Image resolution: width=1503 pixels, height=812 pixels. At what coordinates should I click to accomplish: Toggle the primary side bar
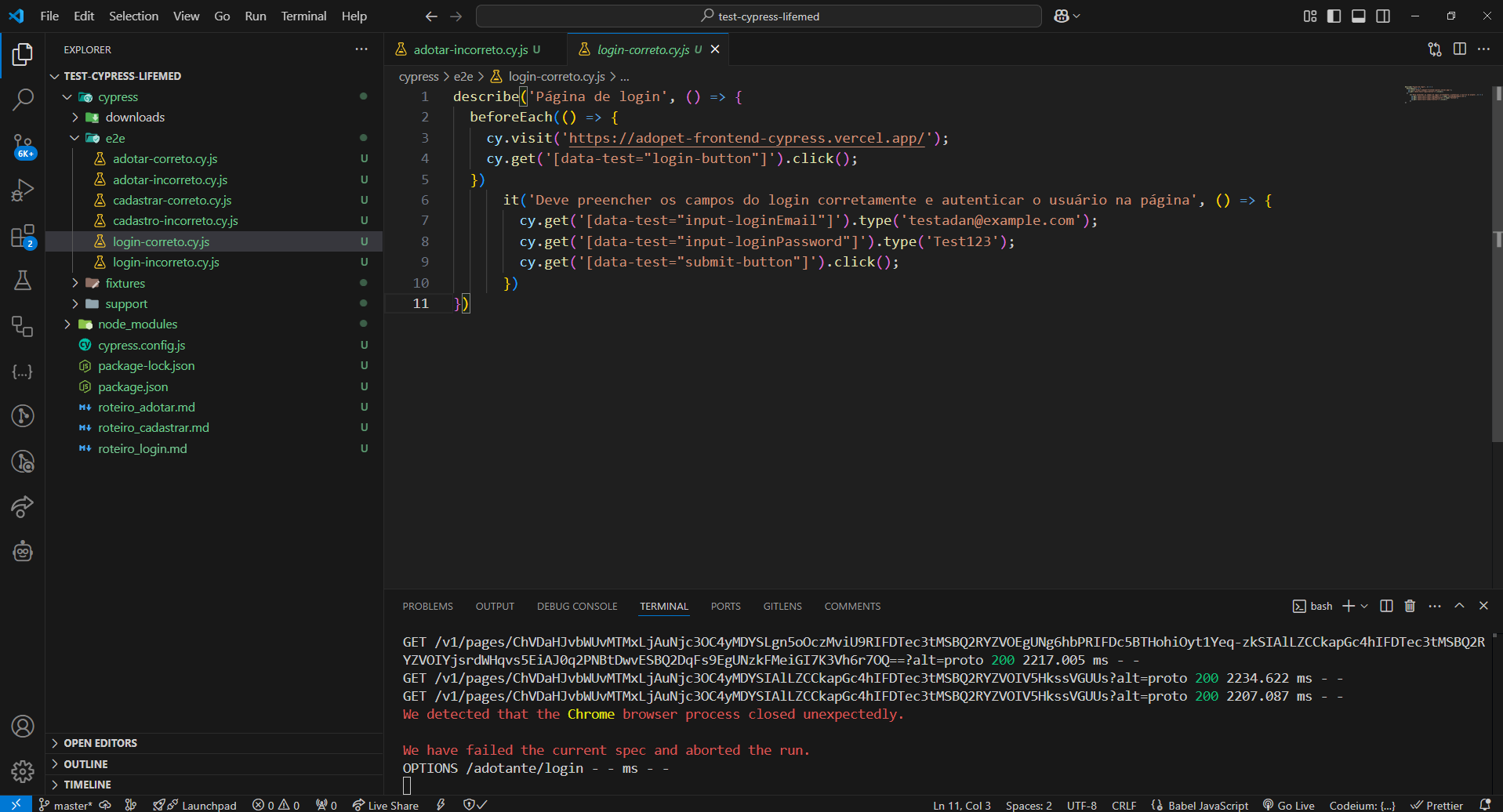[x=1334, y=16]
